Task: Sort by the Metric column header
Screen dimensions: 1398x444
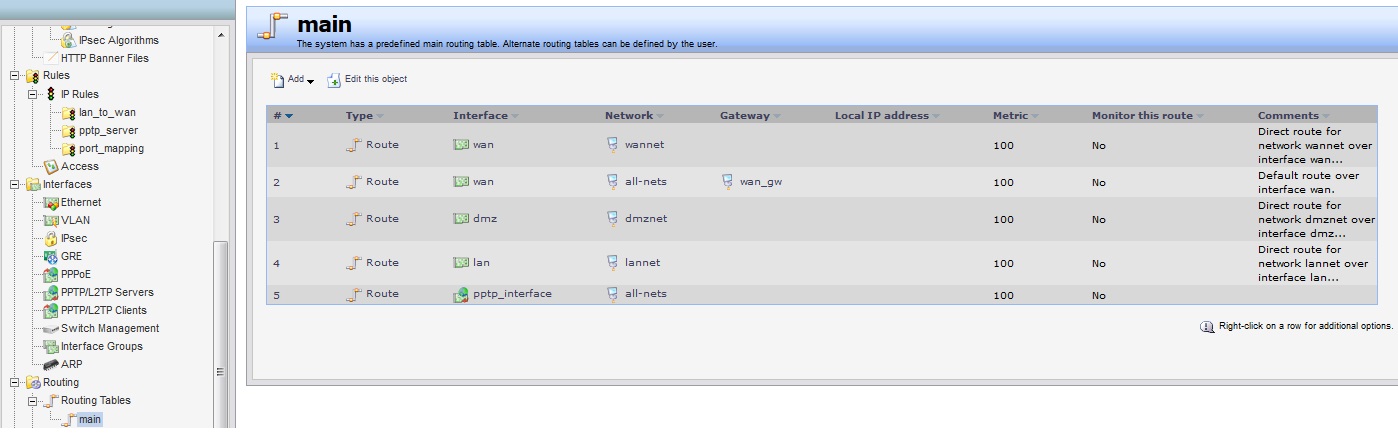Action: [1016, 116]
